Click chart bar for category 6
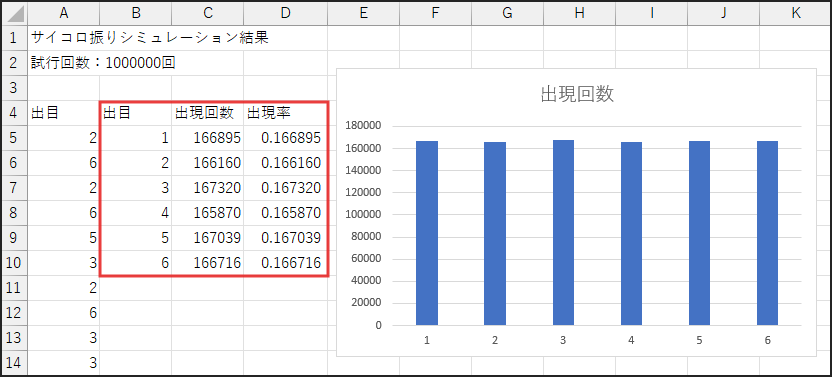 click(x=767, y=233)
